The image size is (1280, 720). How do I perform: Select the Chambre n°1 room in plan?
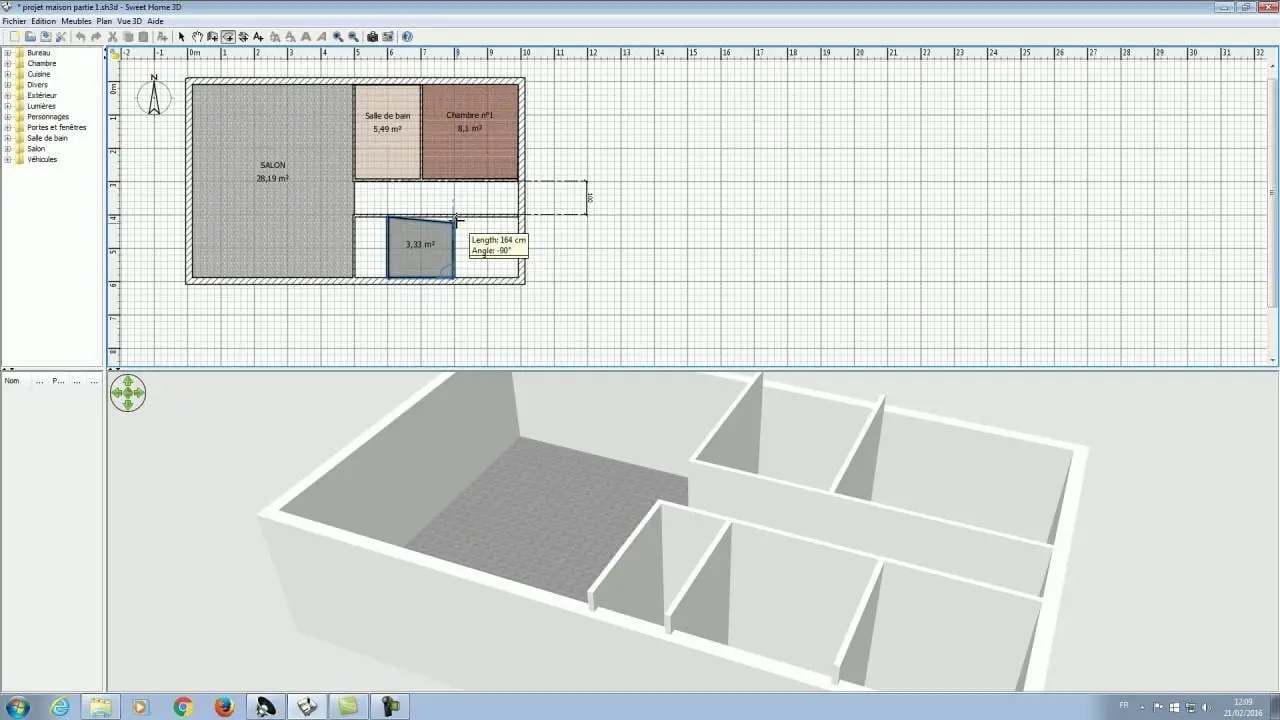[470, 132]
